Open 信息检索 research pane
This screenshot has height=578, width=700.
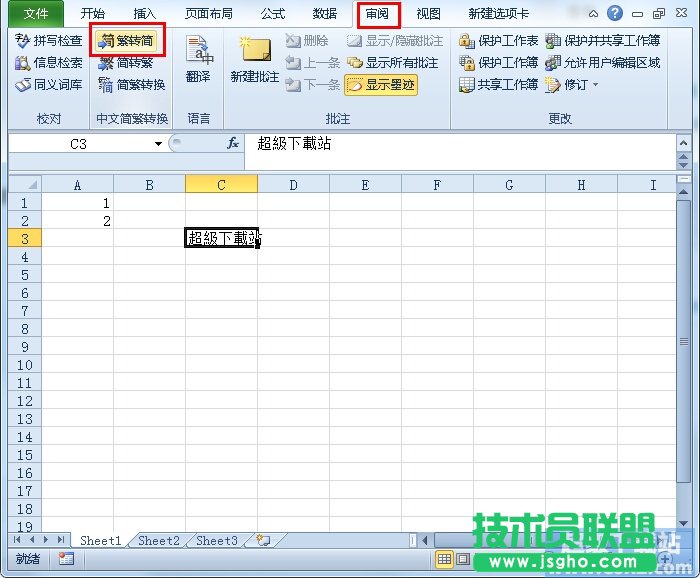(x=49, y=62)
